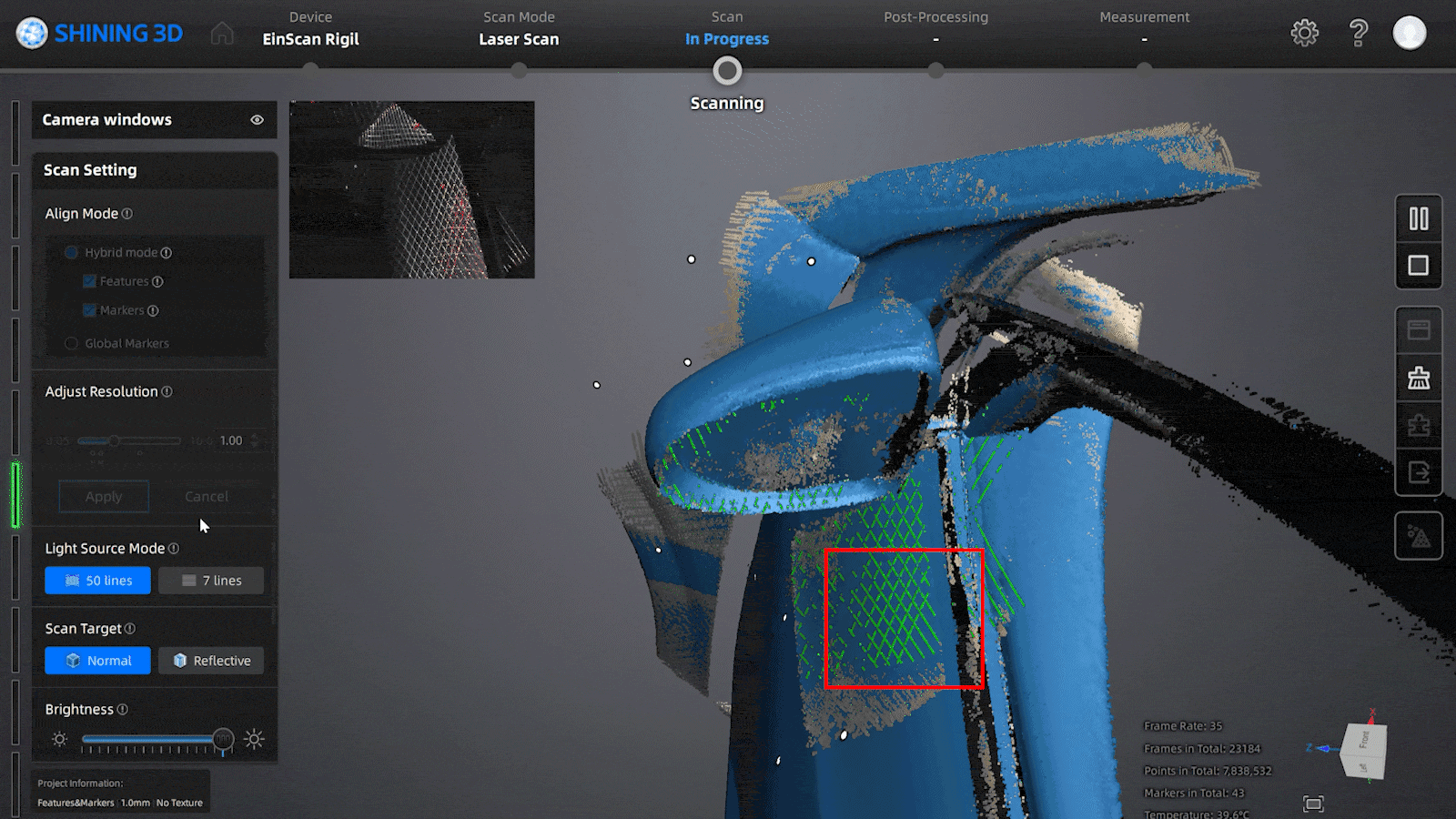This screenshot has height=819, width=1456.
Task: Pause the scan with the pause icon
Action: tap(1419, 218)
